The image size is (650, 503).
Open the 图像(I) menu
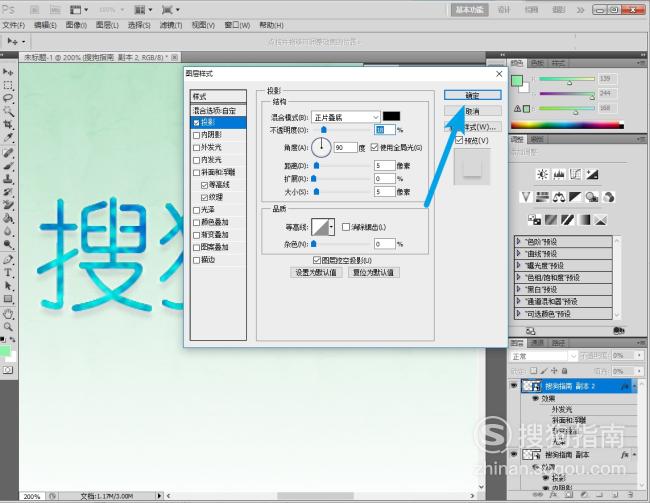(76, 25)
